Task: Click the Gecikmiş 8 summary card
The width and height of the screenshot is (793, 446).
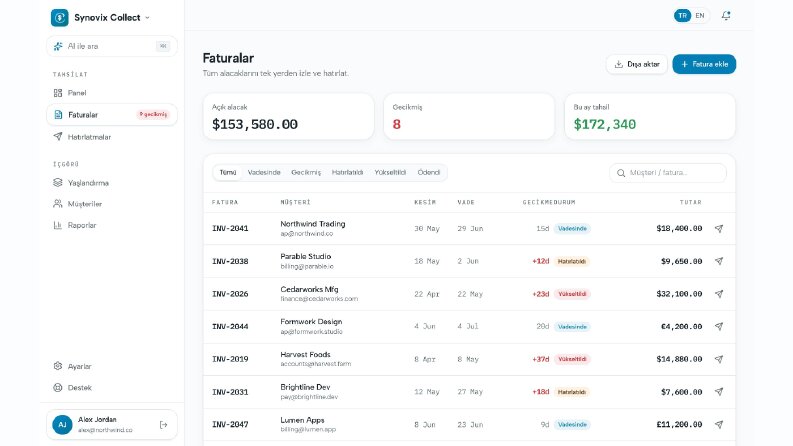Action: click(x=469, y=116)
